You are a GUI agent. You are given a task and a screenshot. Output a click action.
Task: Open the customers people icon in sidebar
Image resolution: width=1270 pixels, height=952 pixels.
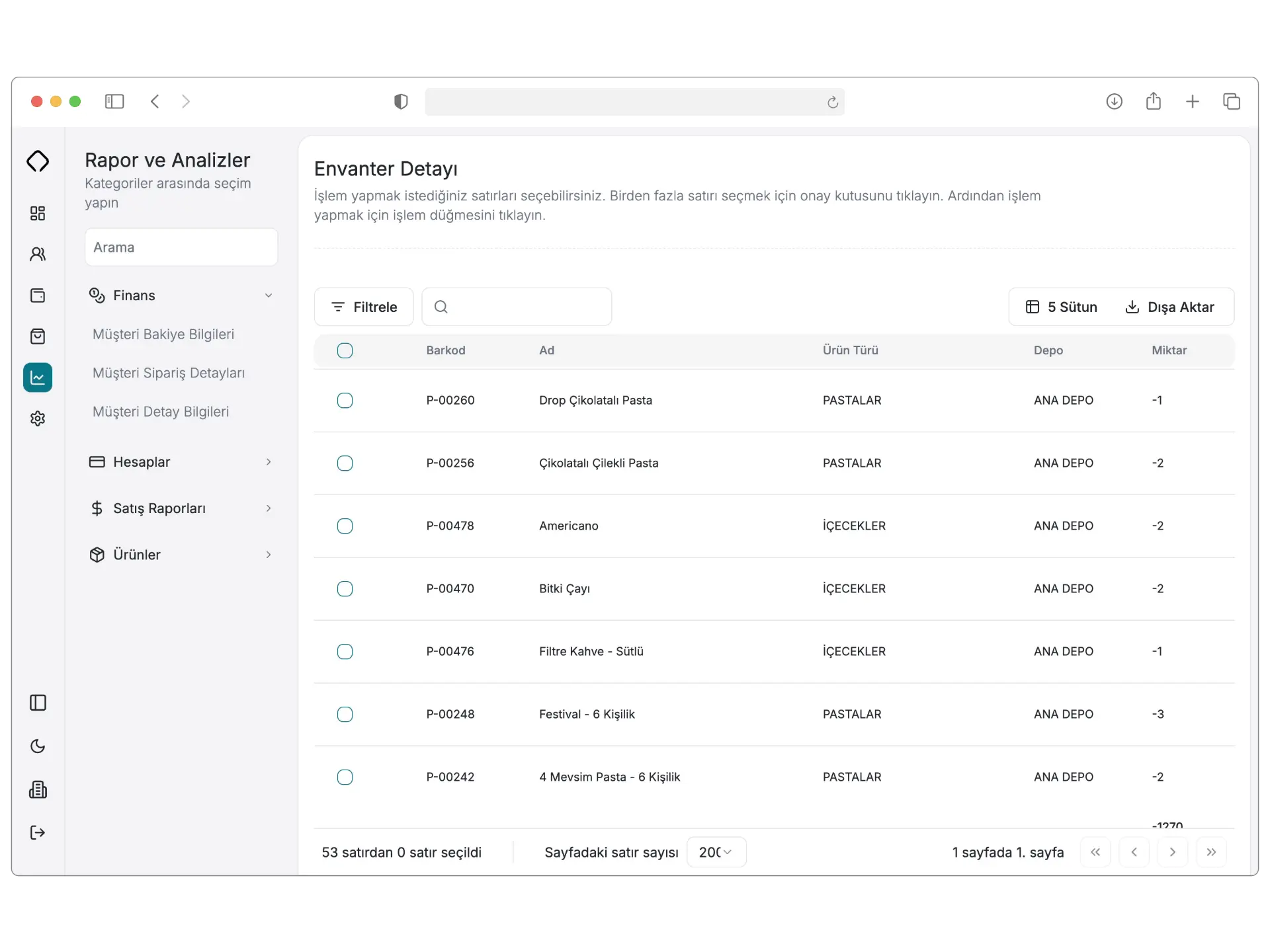point(38,254)
